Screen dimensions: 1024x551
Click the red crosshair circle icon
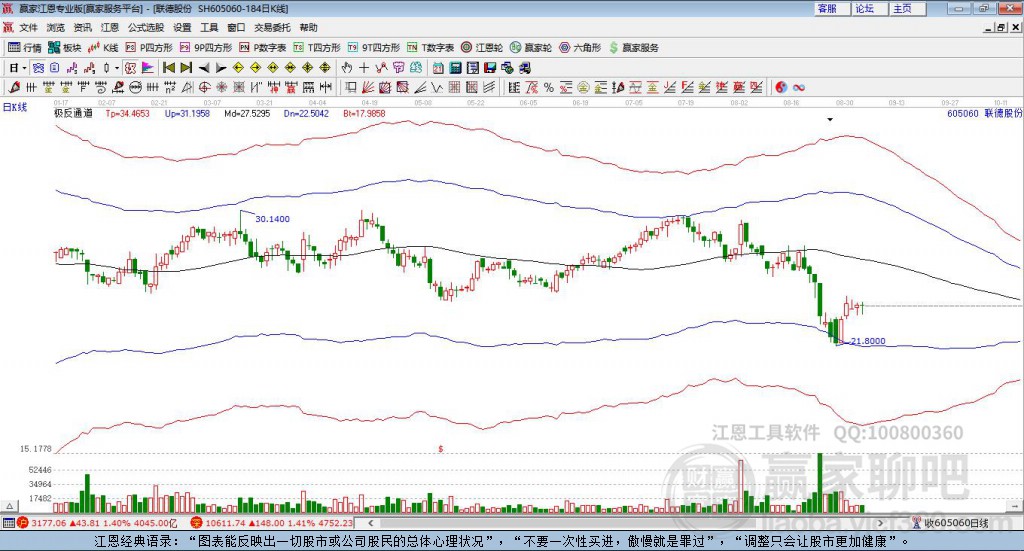click(204, 87)
